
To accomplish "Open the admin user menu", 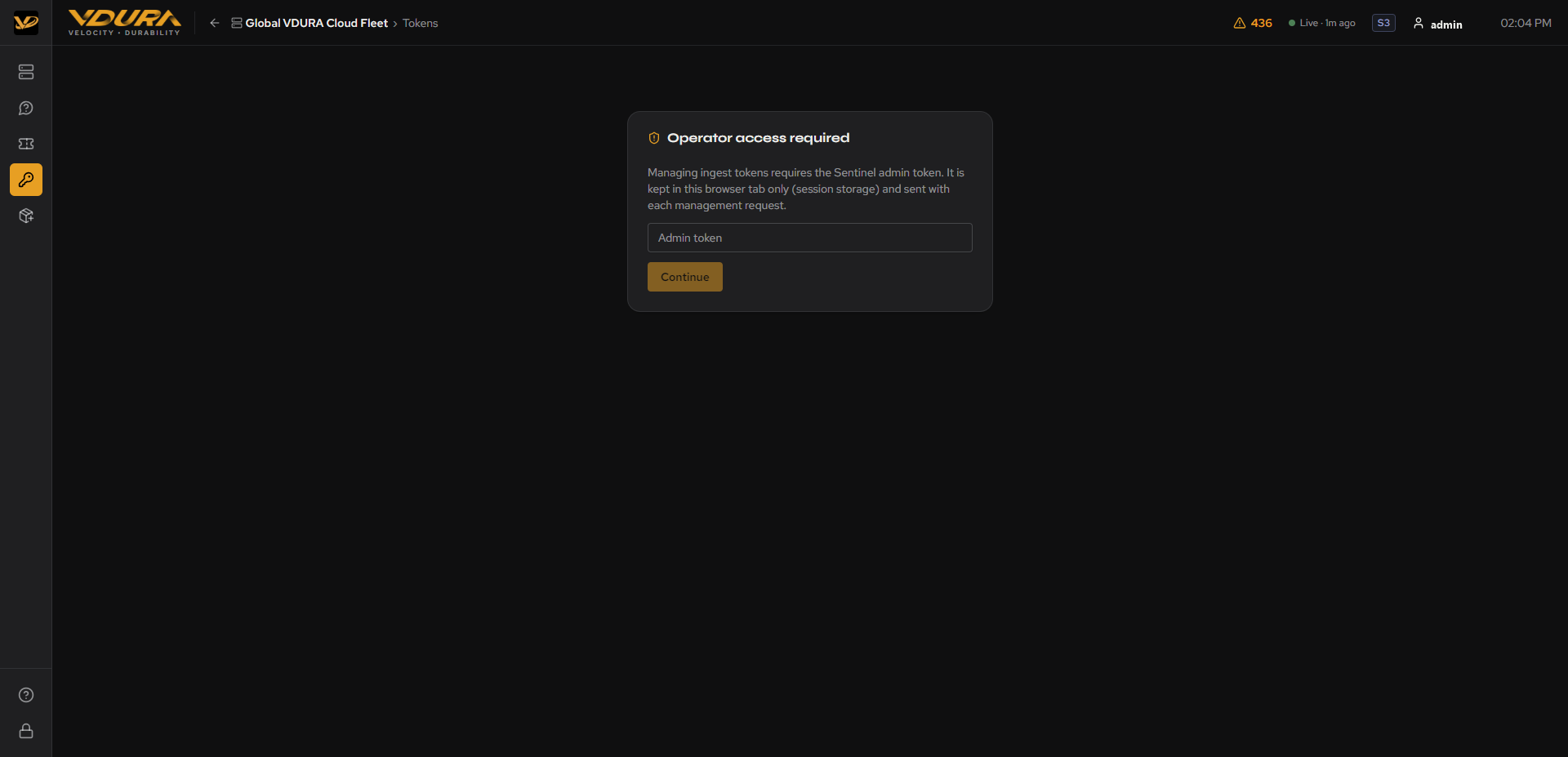I will tap(1438, 24).
